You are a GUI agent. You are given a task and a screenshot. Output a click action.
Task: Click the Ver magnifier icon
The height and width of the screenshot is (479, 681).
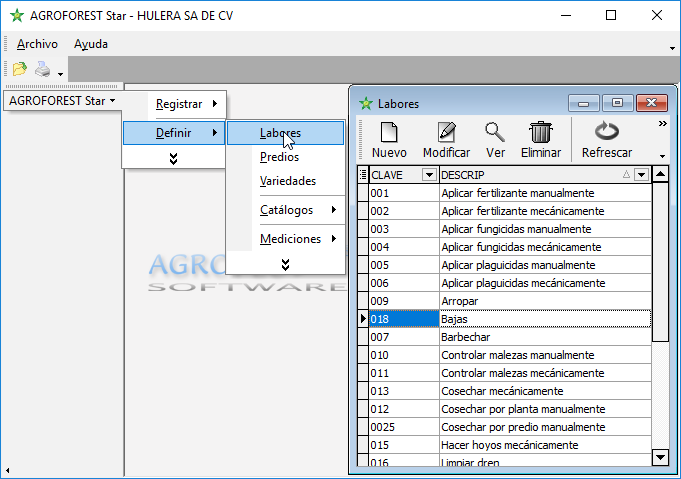[x=495, y=132]
